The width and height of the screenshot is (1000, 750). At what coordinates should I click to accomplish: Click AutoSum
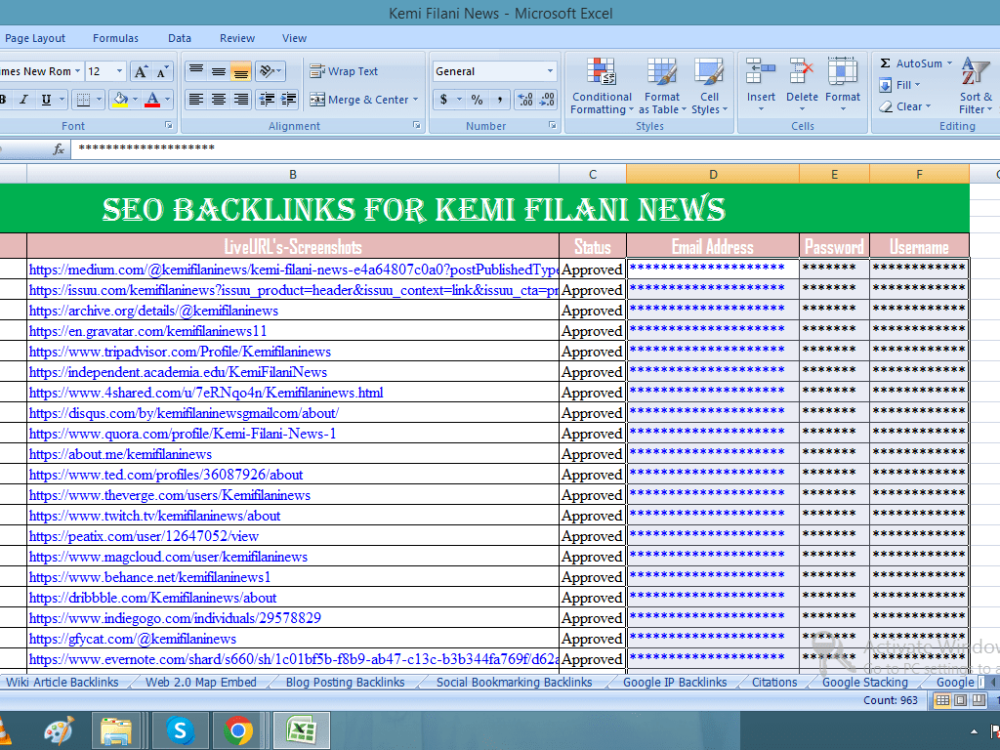915,63
